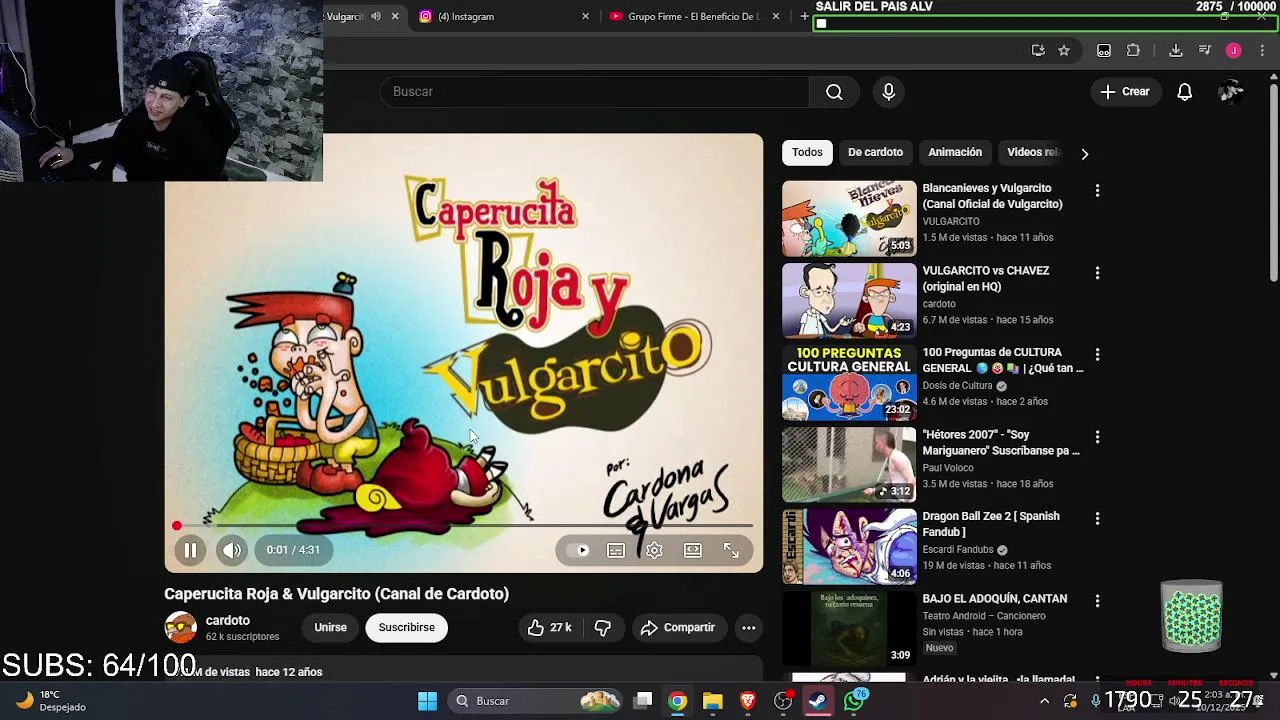Click the Suscribirse button
This screenshot has height=720, width=1280.
pyautogui.click(x=407, y=627)
